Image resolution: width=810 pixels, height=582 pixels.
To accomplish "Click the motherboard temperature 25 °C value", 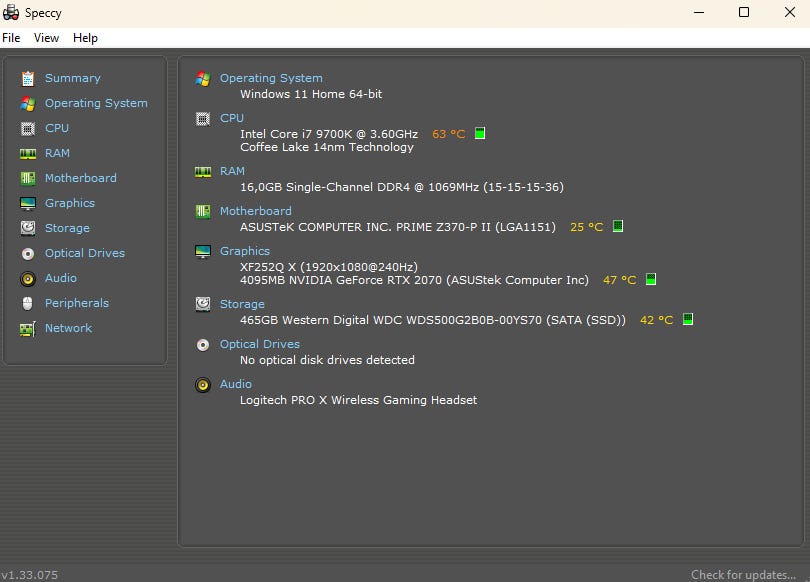I will pyautogui.click(x=587, y=227).
